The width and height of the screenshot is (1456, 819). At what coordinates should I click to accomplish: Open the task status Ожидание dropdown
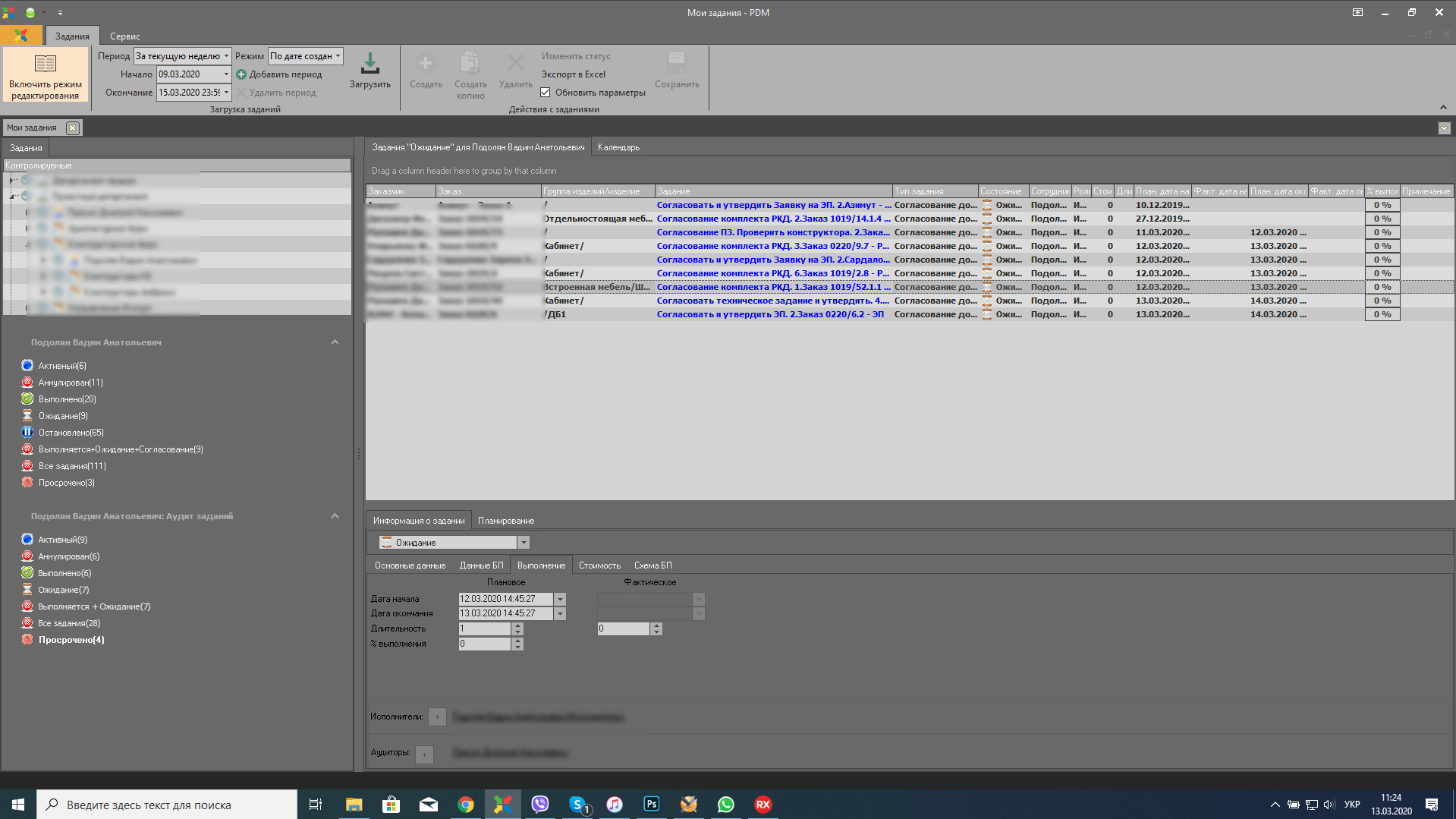tap(523, 543)
